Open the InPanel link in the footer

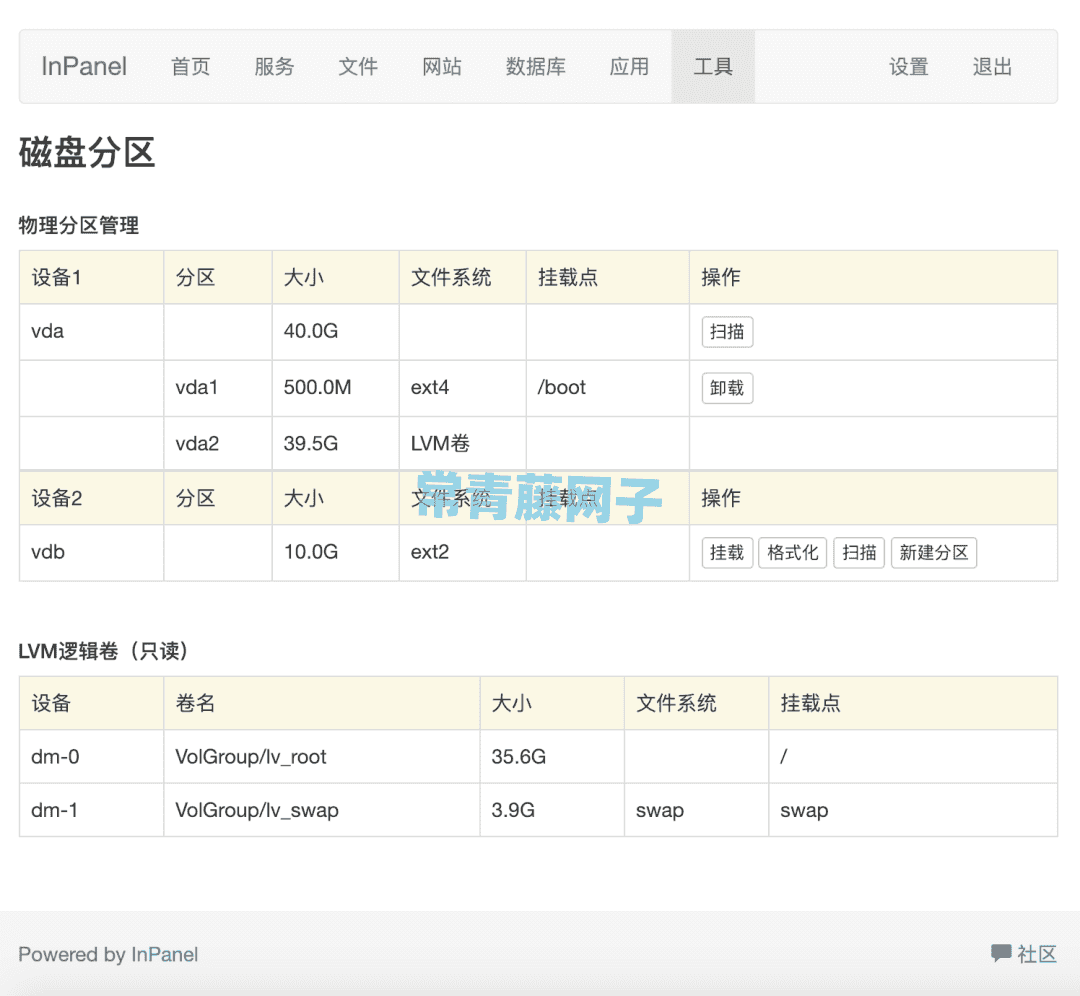[x=165, y=954]
